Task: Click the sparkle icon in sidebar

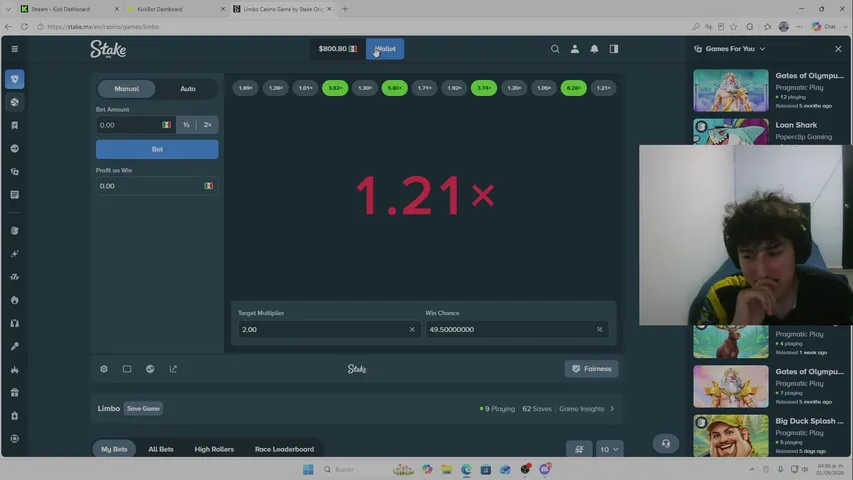Action: point(15,254)
